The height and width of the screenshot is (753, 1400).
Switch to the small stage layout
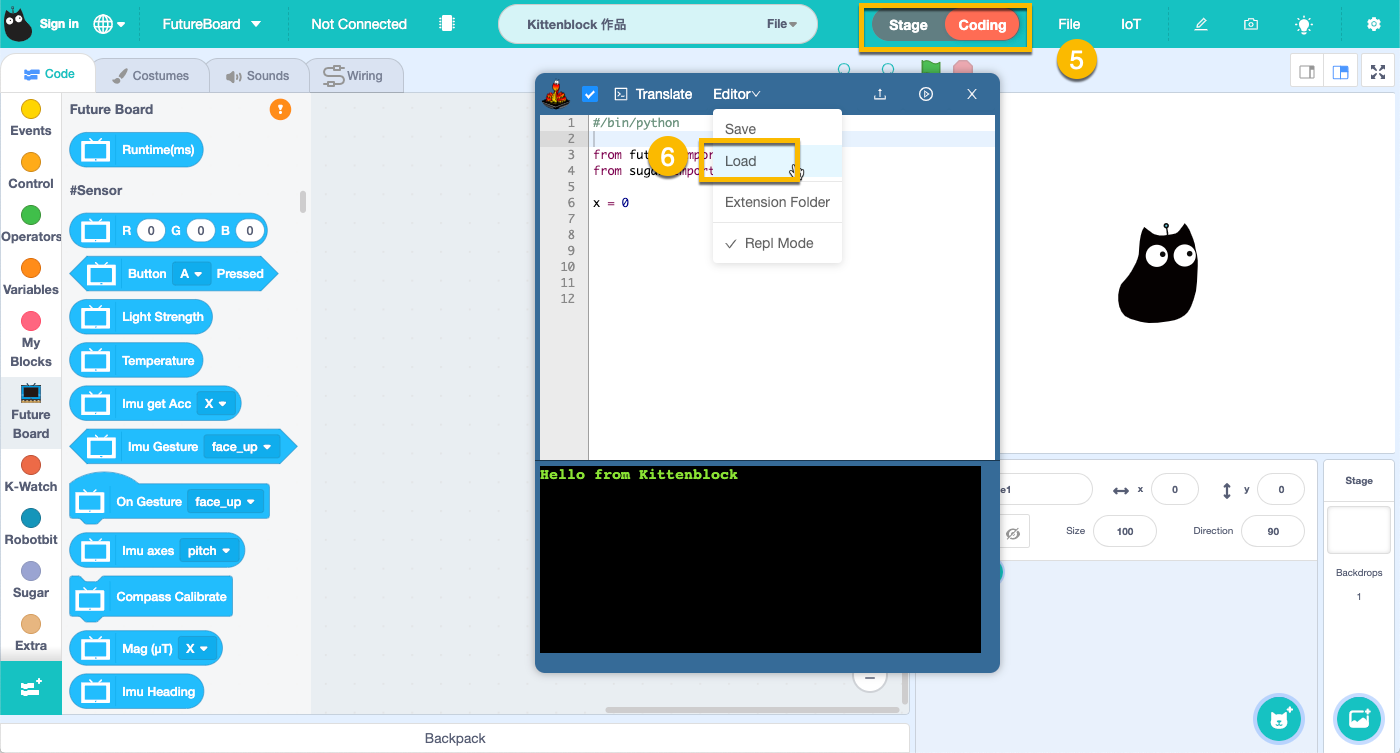tap(1306, 72)
